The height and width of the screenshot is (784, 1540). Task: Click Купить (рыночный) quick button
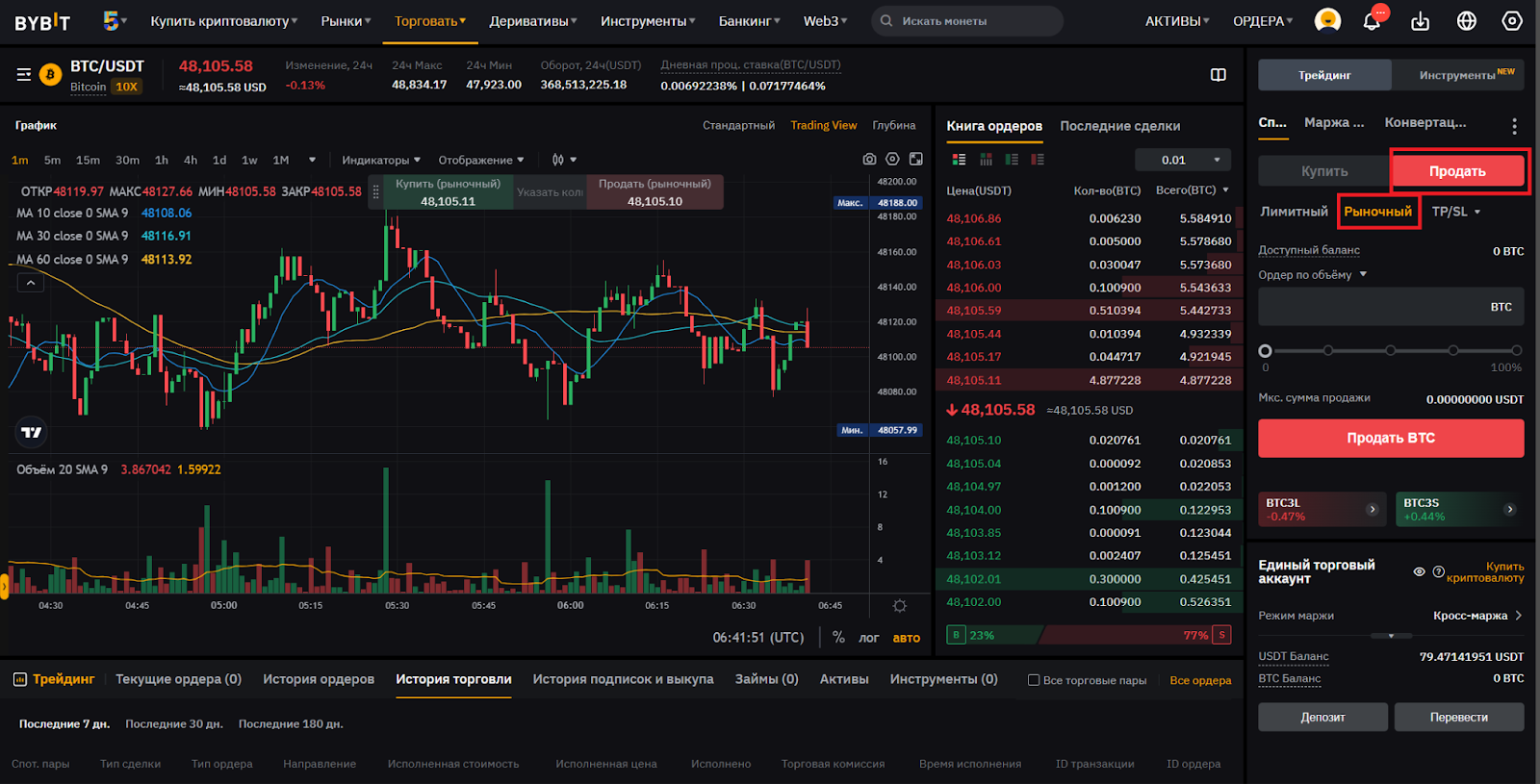[x=448, y=192]
